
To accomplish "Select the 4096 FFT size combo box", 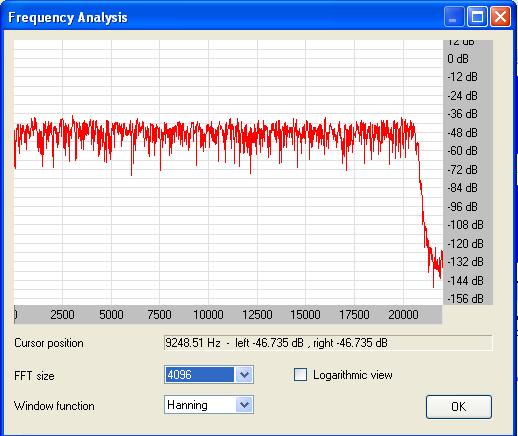I will click(x=209, y=375).
